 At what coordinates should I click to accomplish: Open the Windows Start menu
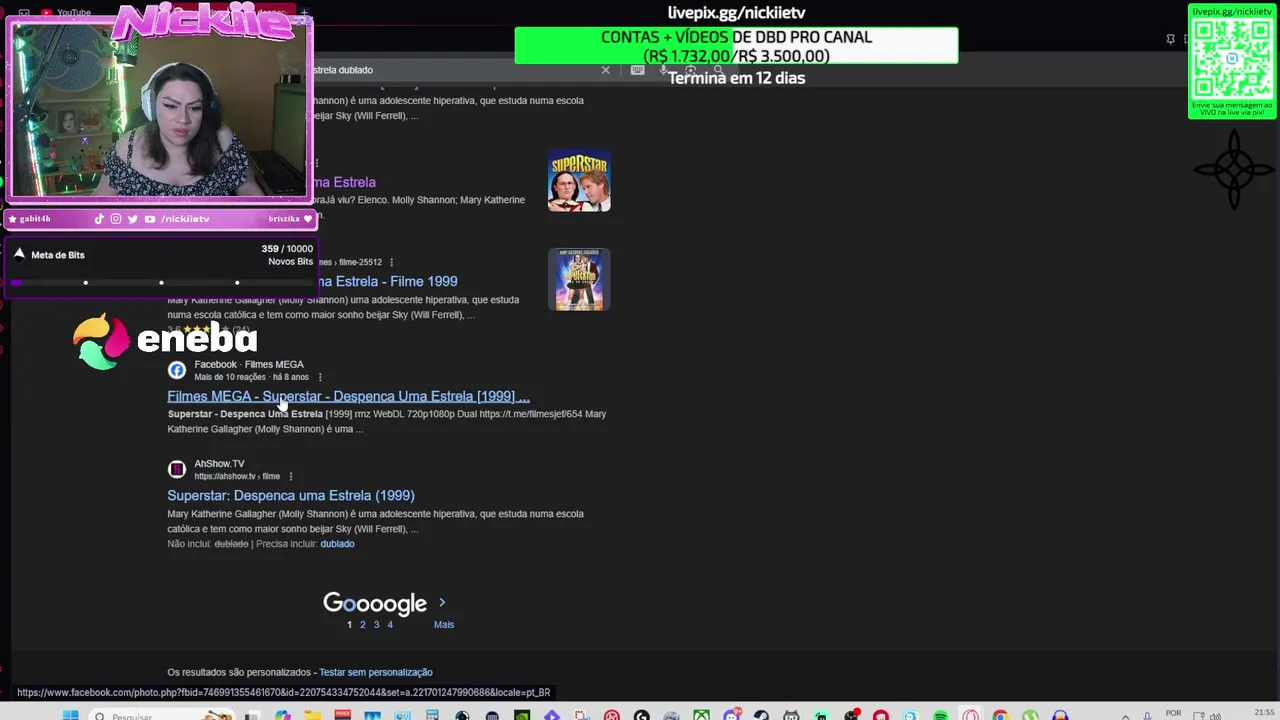70,715
